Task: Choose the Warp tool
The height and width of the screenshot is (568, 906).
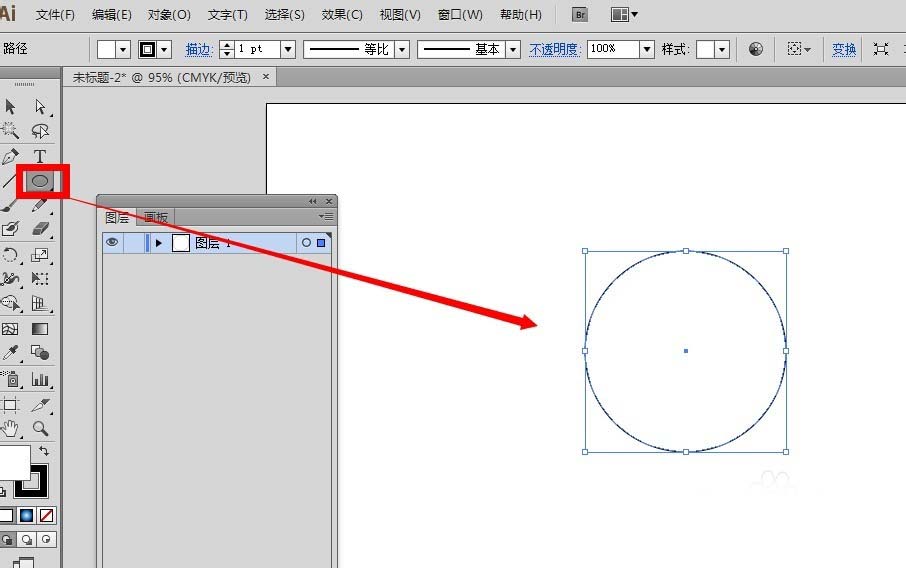Action: tap(10, 279)
